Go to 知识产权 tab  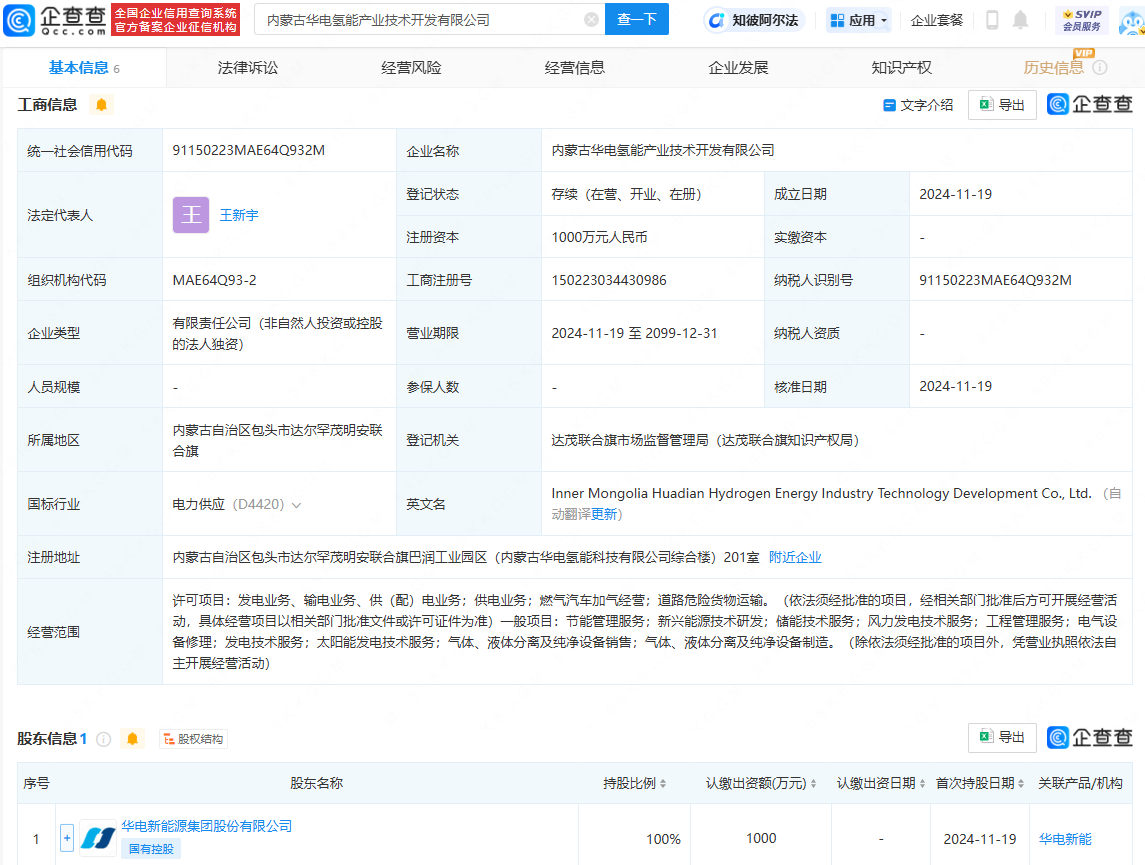tap(902, 68)
